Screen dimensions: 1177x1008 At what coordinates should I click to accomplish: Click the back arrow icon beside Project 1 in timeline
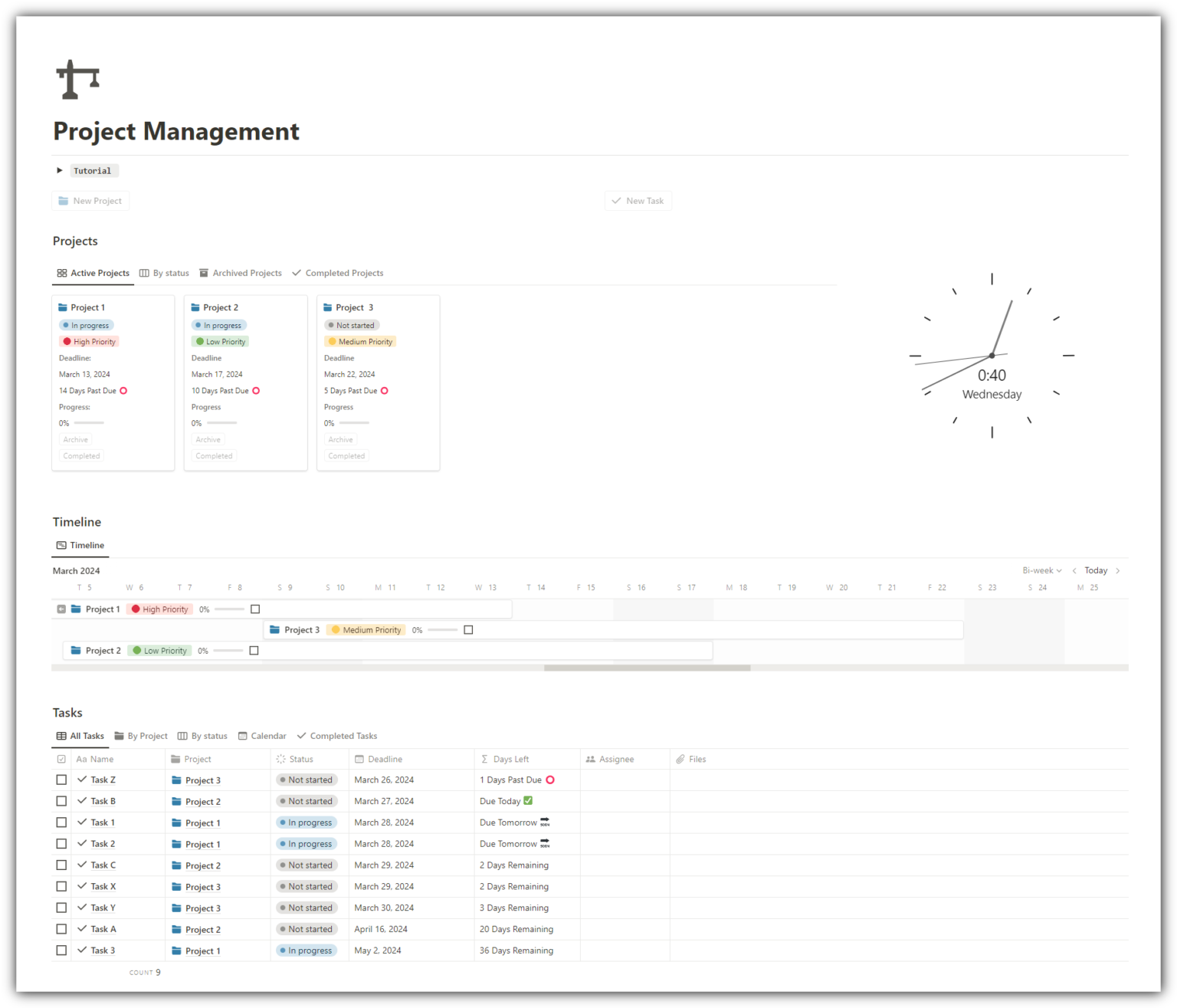61,609
